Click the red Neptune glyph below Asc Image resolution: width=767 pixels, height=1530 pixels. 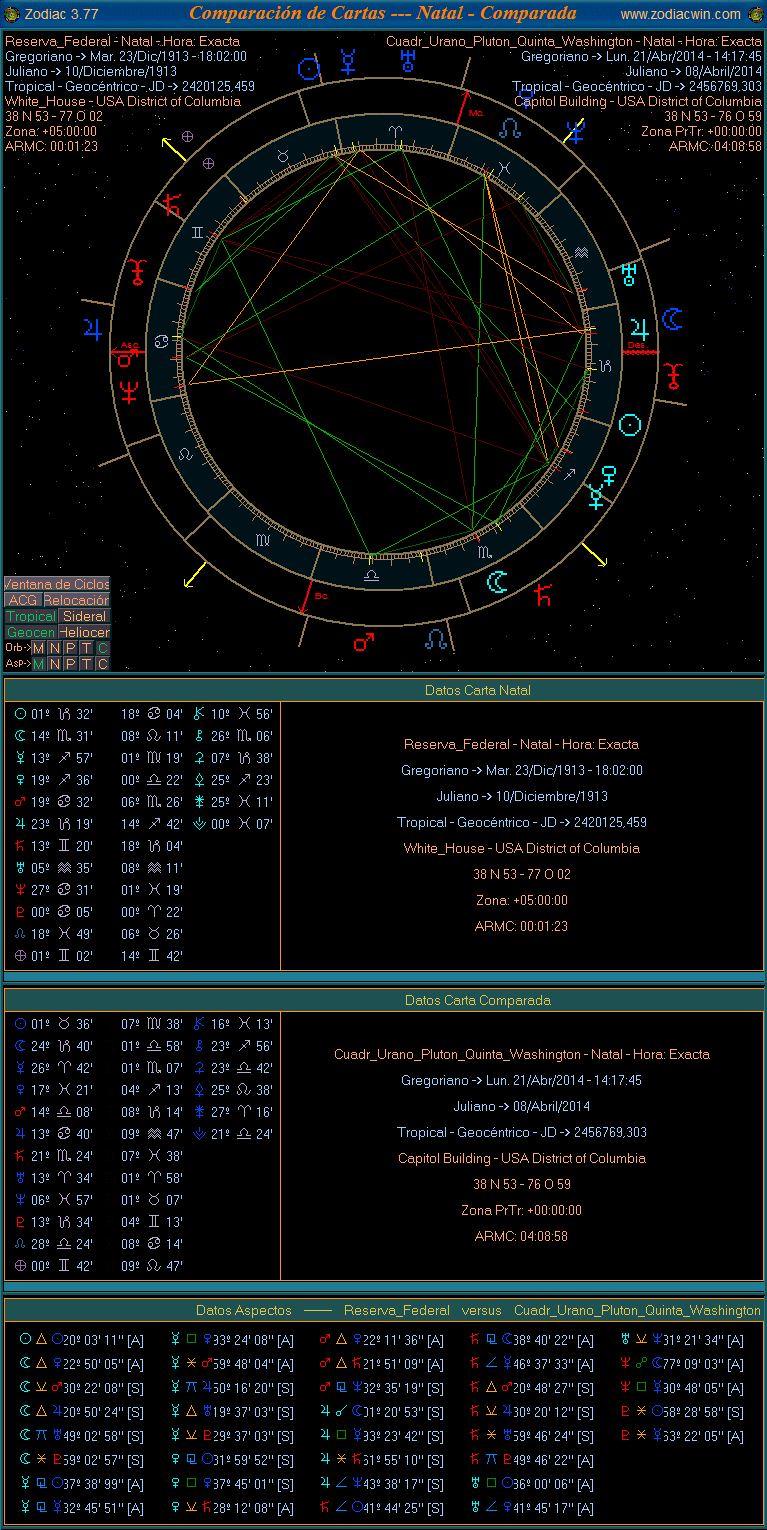(x=129, y=391)
